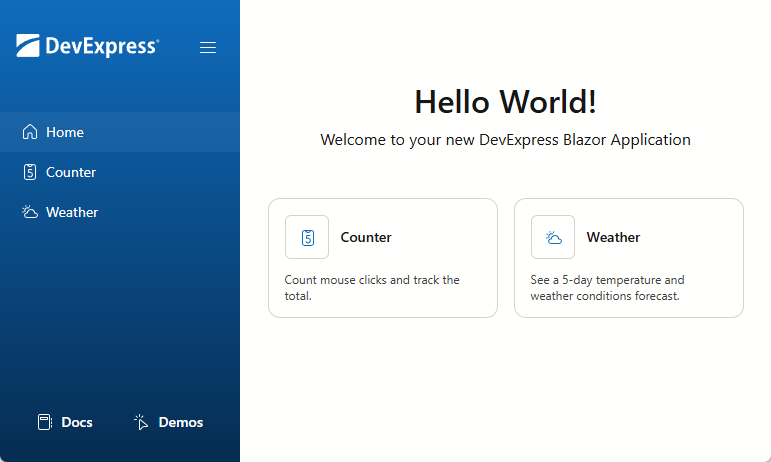Open the Demos link
Image resolution: width=771 pixels, height=462 pixels.
click(x=168, y=422)
